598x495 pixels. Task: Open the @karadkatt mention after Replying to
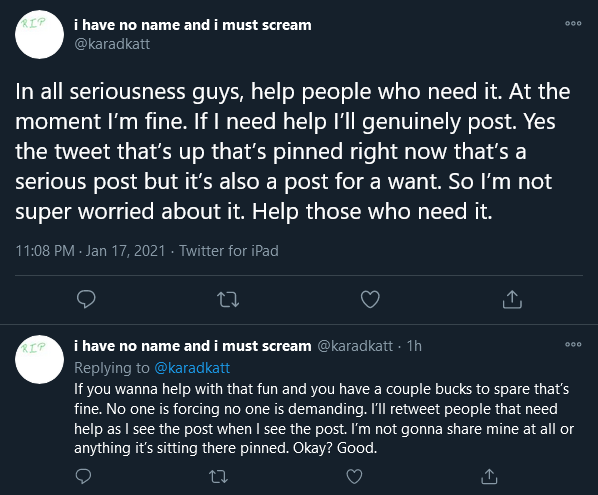coord(192,368)
